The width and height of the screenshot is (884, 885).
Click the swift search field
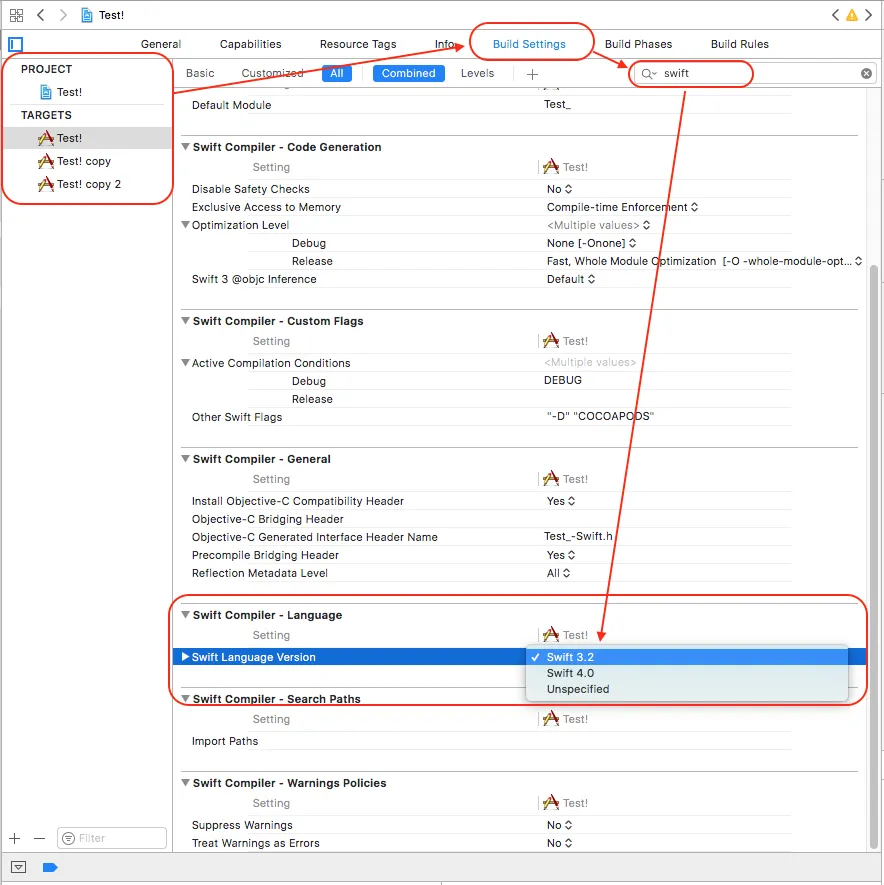[x=754, y=73]
